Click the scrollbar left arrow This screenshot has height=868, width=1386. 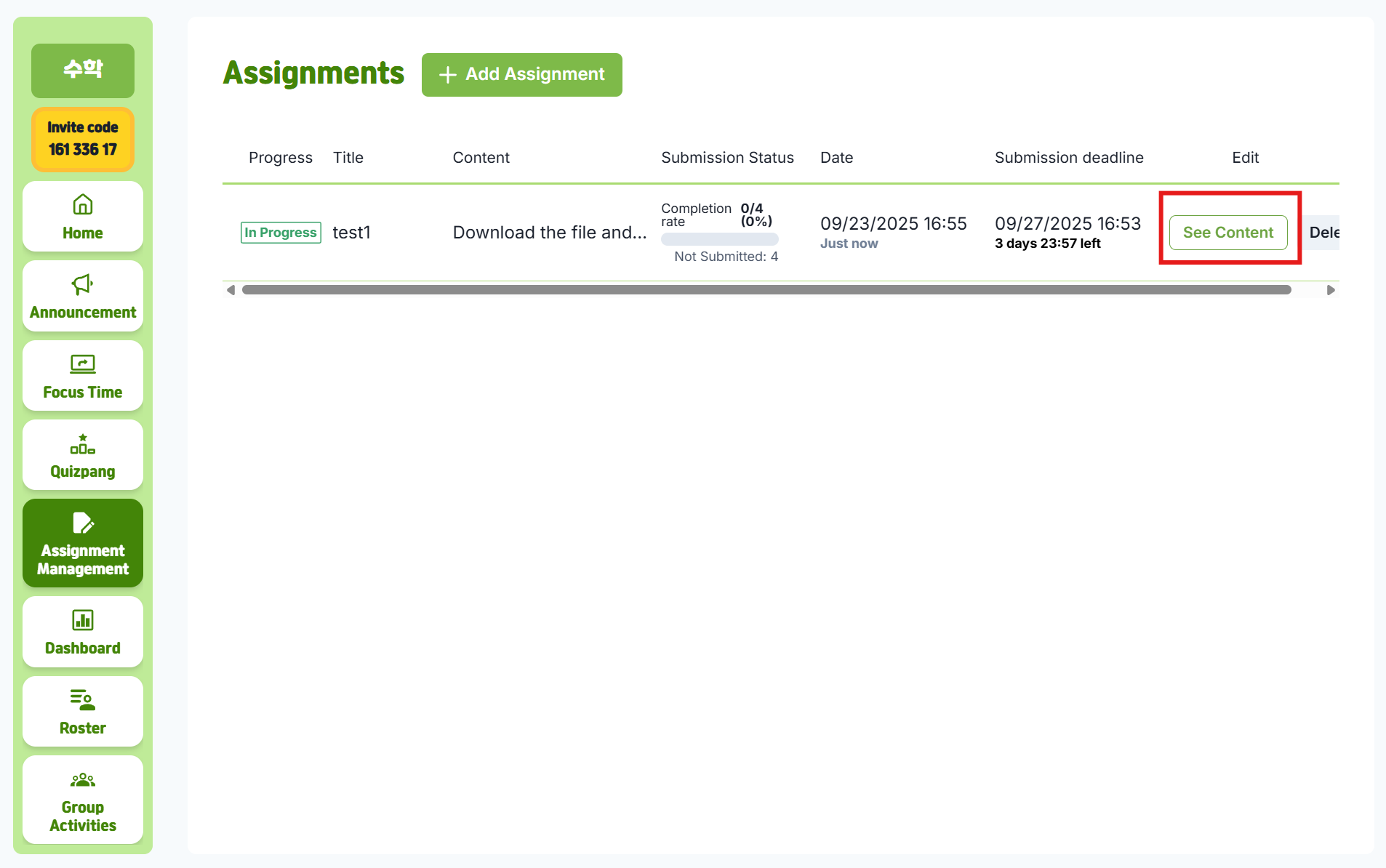[231, 290]
